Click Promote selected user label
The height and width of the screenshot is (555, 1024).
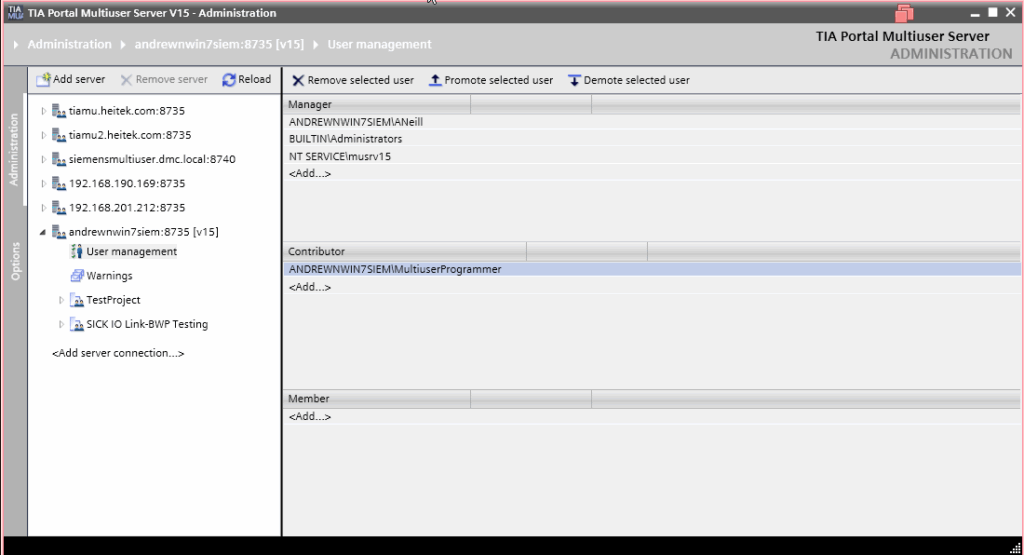(x=498, y=80)
